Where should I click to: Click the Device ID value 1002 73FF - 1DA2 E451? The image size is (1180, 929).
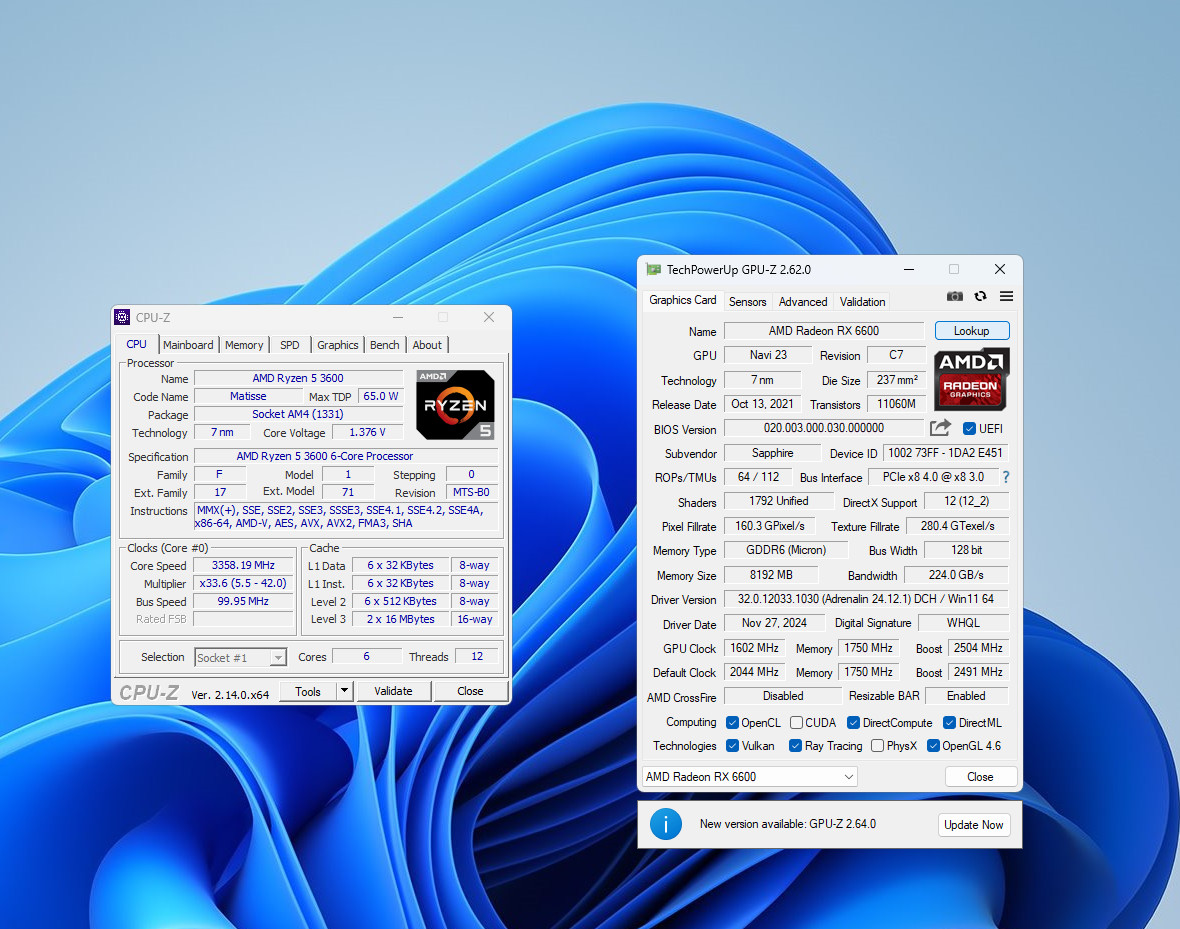945,453
